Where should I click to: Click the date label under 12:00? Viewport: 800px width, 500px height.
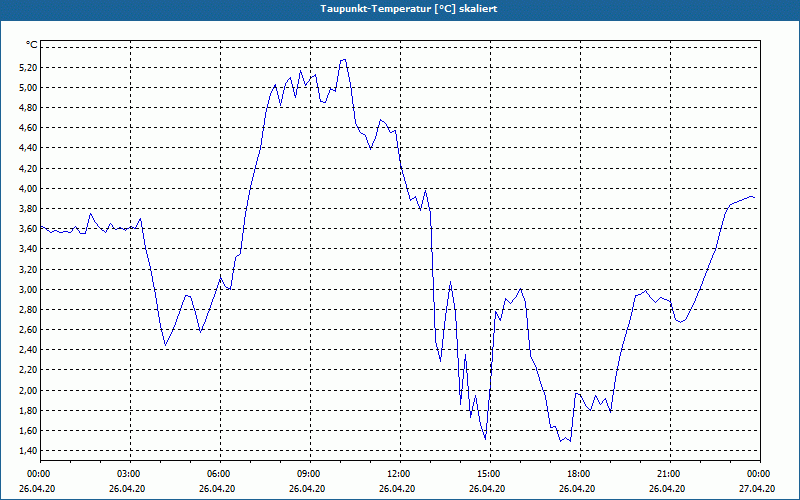click(397, 489)
